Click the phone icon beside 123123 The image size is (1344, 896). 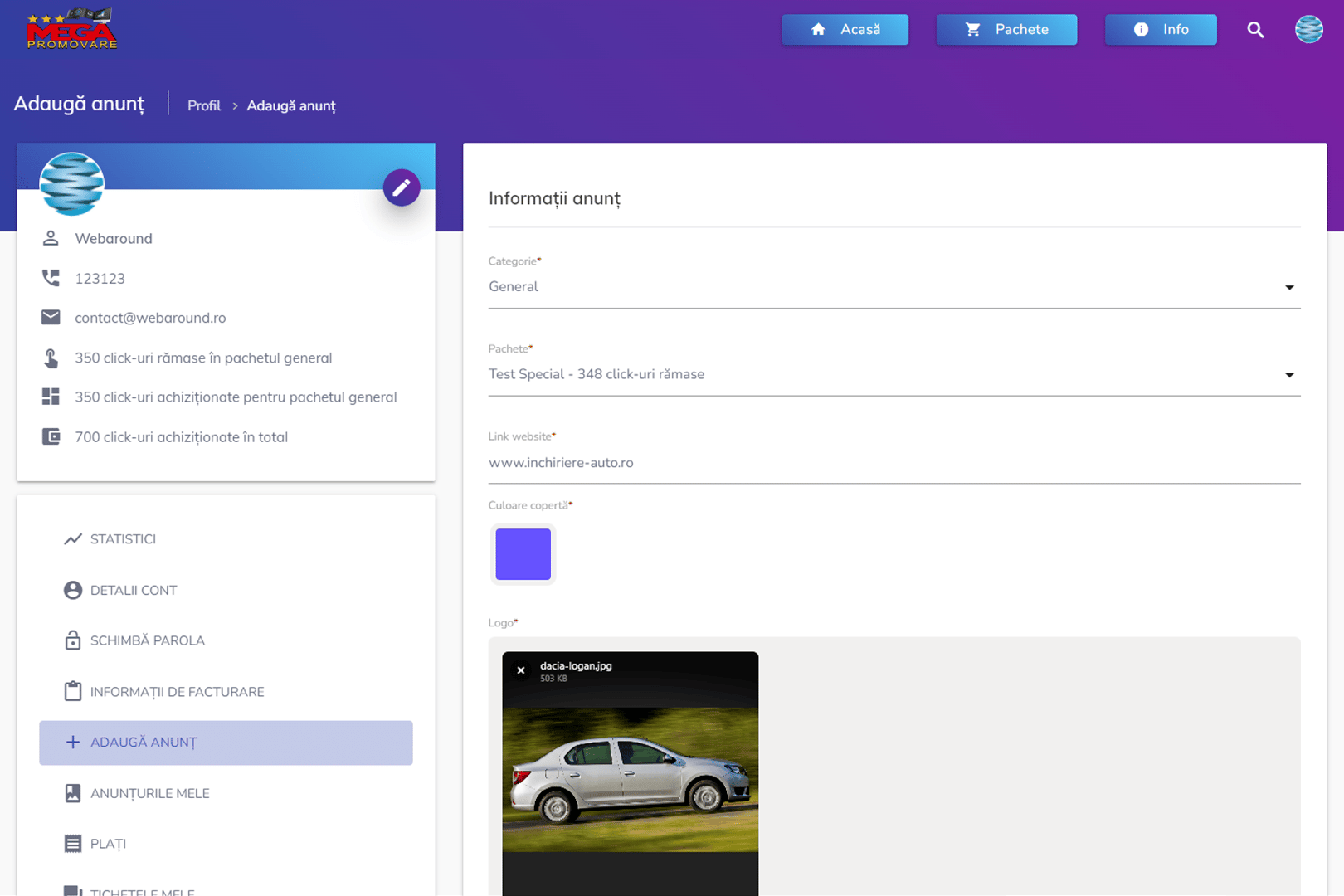[x=51, y=278]
